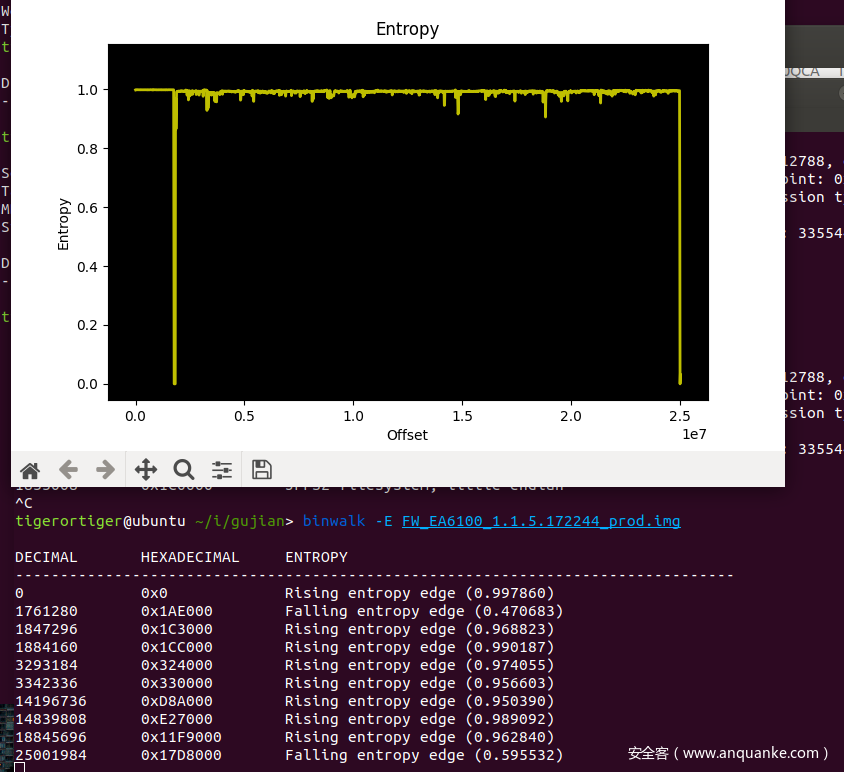Image resolution: width=844 pixels, height=772 pixels.
Task: Click the vertical "Entropy" y-axis label
Action: [x=64, y=224]
